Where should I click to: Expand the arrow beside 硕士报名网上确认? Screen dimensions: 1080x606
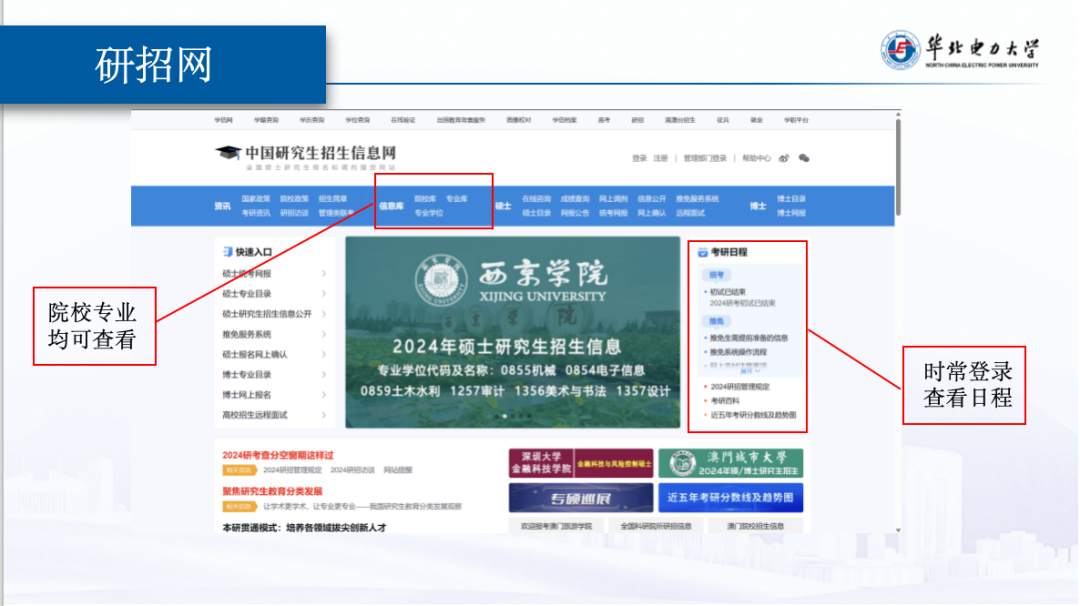[324, 355]
